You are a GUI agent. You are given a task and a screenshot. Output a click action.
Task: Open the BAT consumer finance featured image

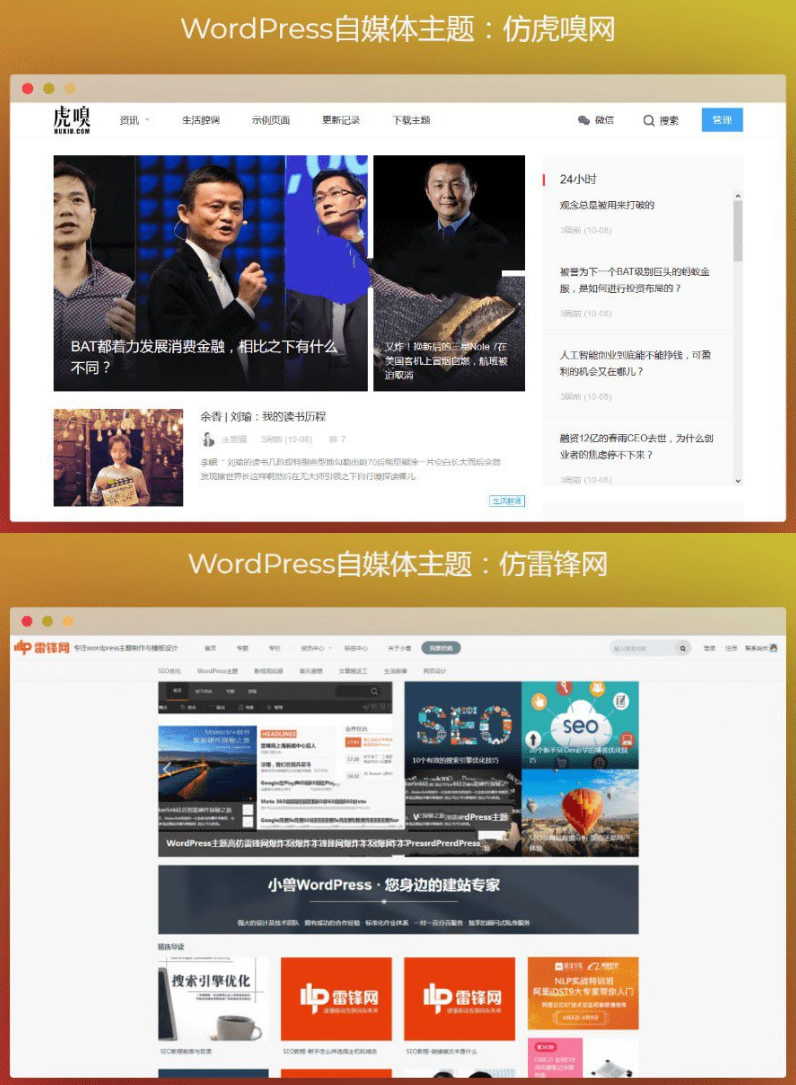[x=210, y=272]
